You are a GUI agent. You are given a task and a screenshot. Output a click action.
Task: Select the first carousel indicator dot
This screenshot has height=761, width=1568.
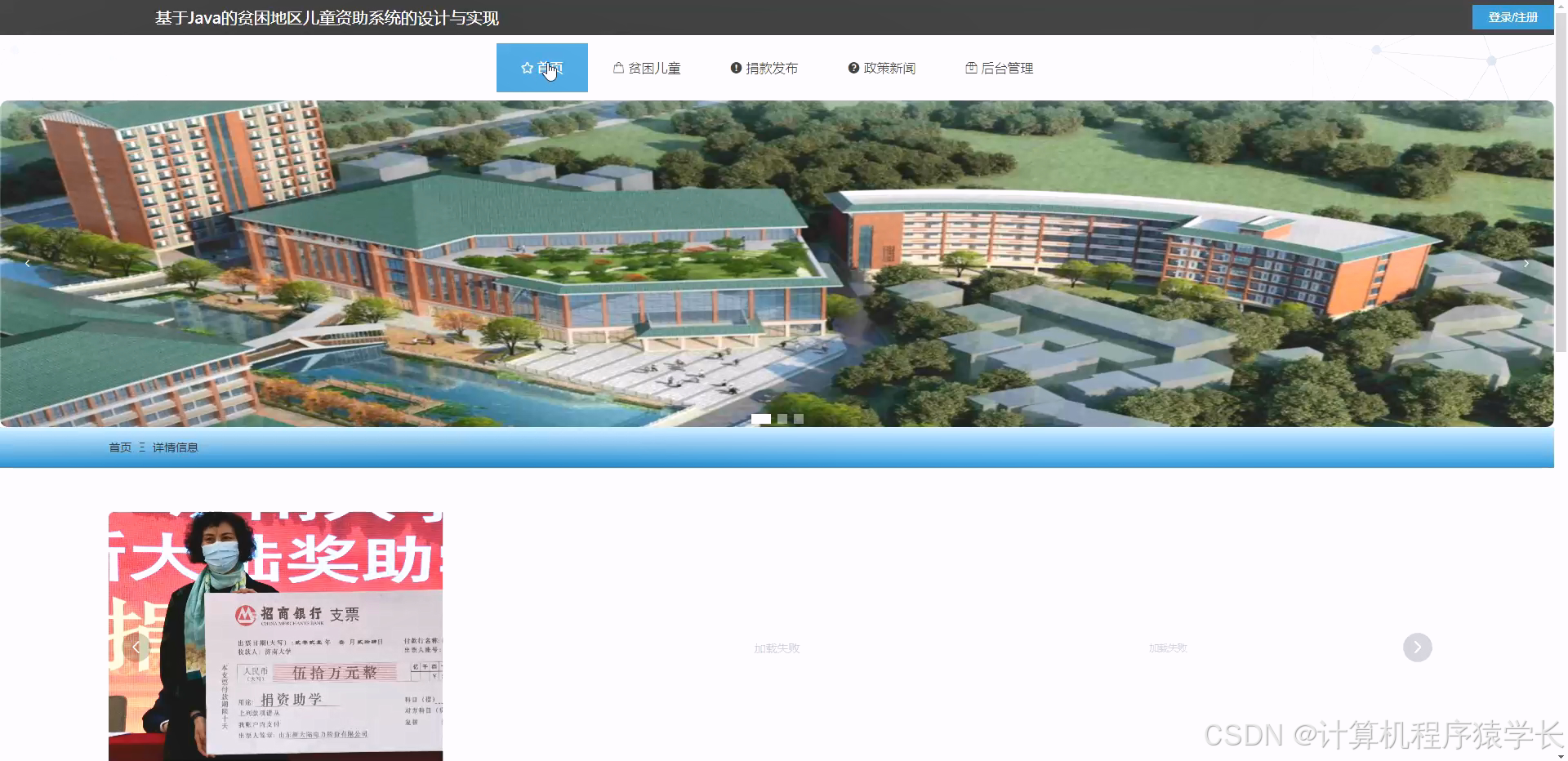tap(761, 419)
